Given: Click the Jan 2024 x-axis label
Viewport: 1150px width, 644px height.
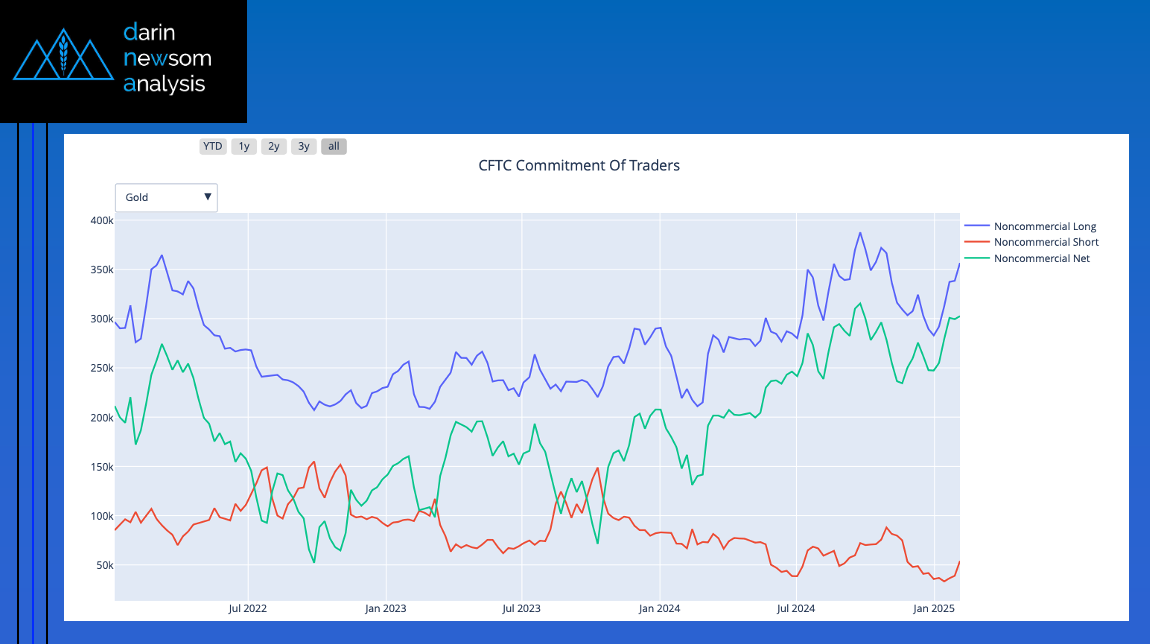Looking at the screenshot, I should 659,608.
